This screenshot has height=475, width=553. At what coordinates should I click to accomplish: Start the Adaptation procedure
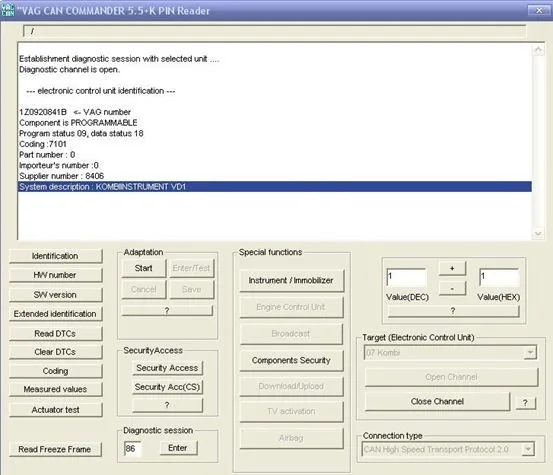(144, 268)
